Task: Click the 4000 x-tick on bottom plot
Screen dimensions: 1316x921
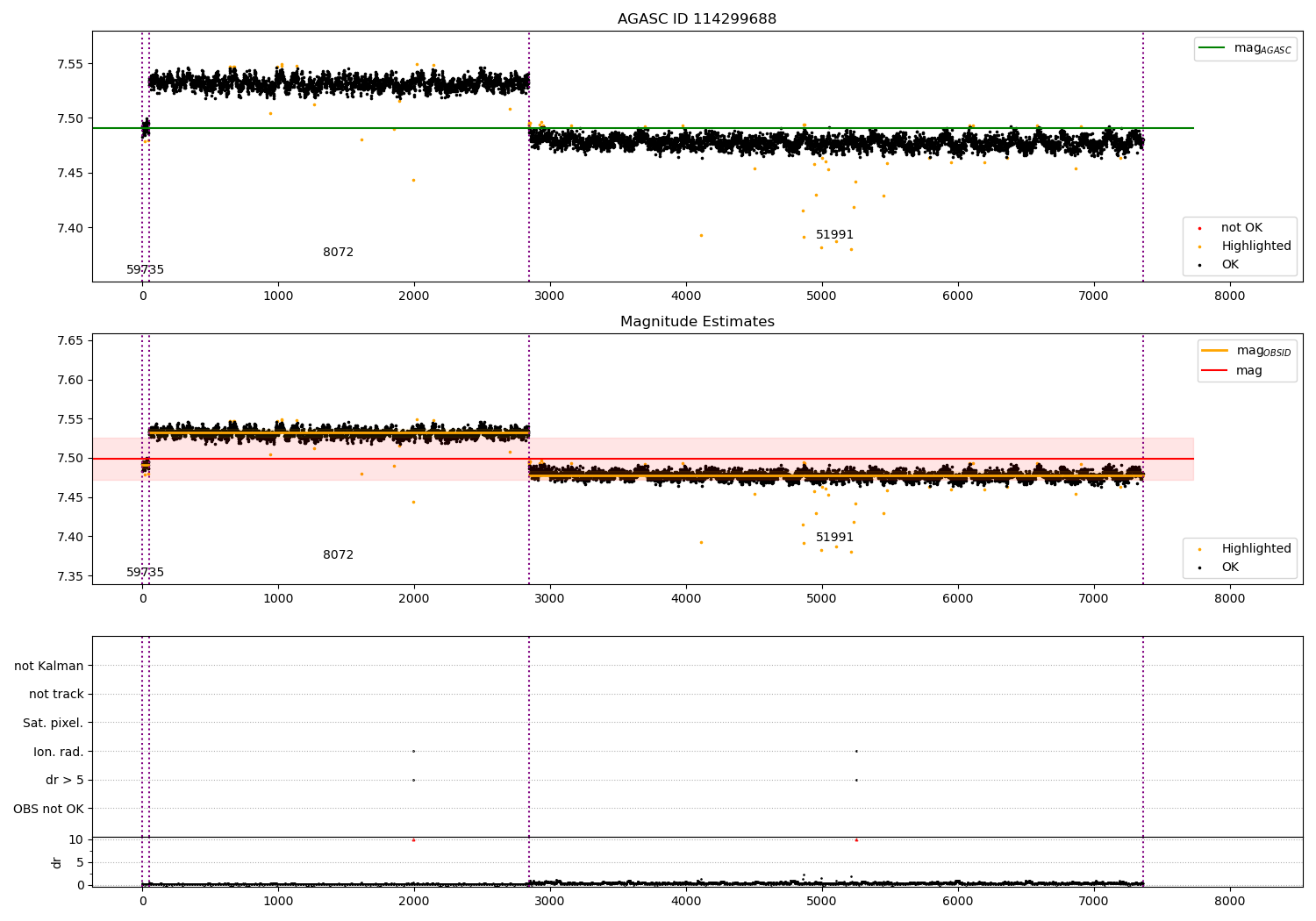Action: point(686,901)
